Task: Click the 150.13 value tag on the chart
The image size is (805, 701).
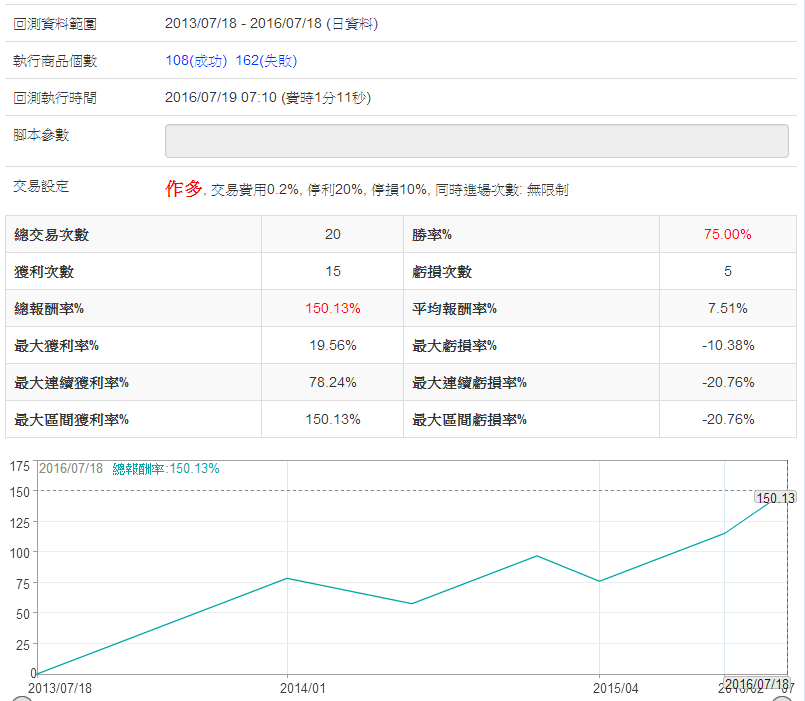Action: point(775,498)
